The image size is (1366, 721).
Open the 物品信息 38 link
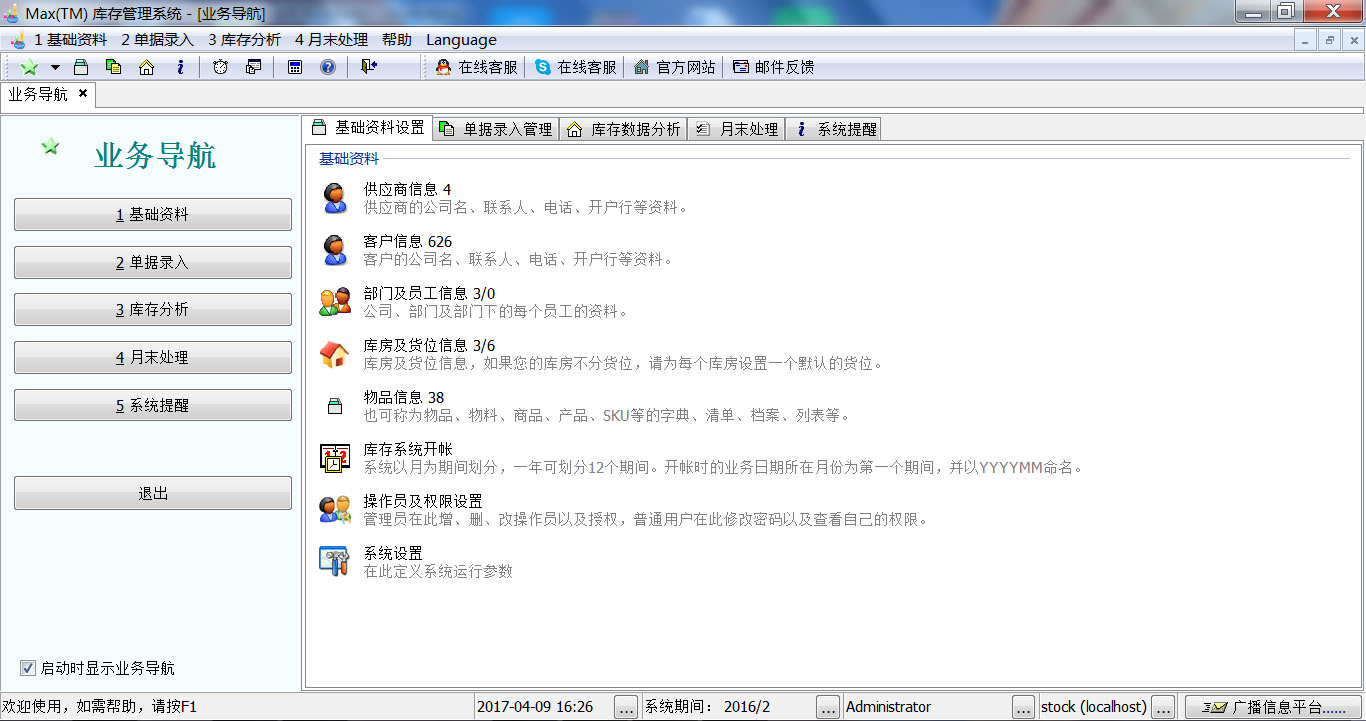pyautogui.click(x=403, y=397)
